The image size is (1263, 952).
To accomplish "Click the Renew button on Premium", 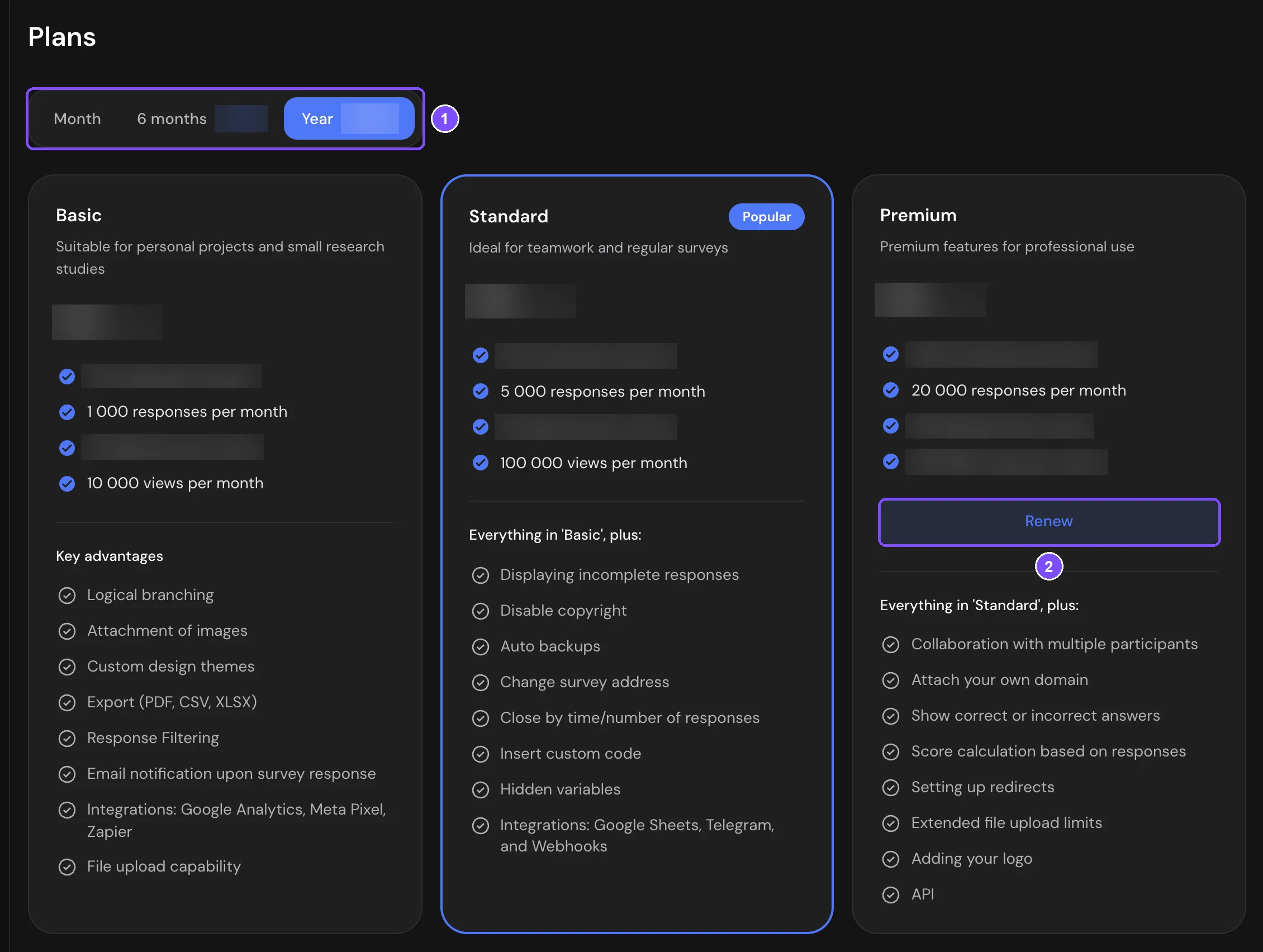I will pos(1049,522).
